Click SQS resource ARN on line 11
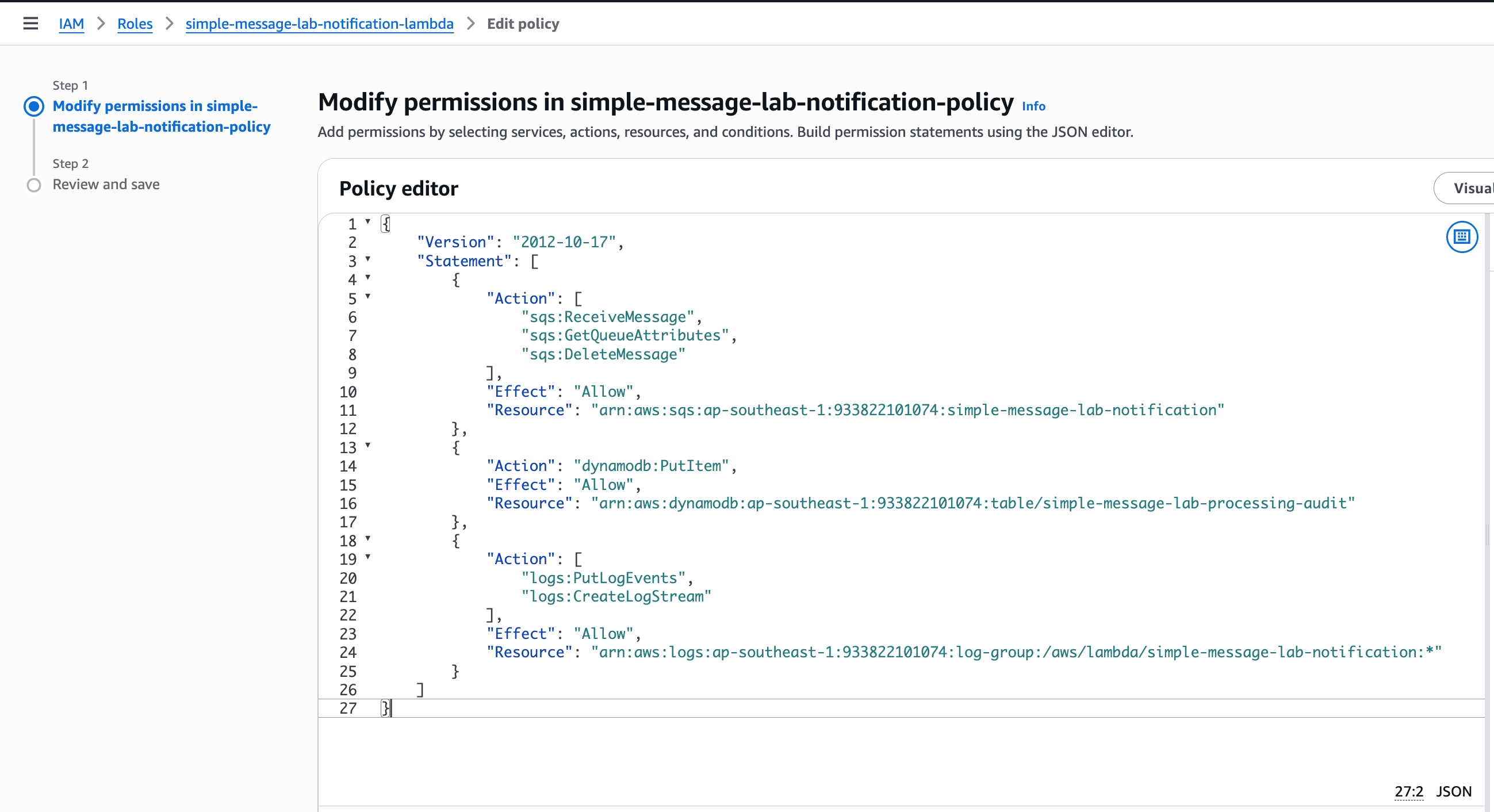Viewport: 1494px width, 812px height. (907, 411)
